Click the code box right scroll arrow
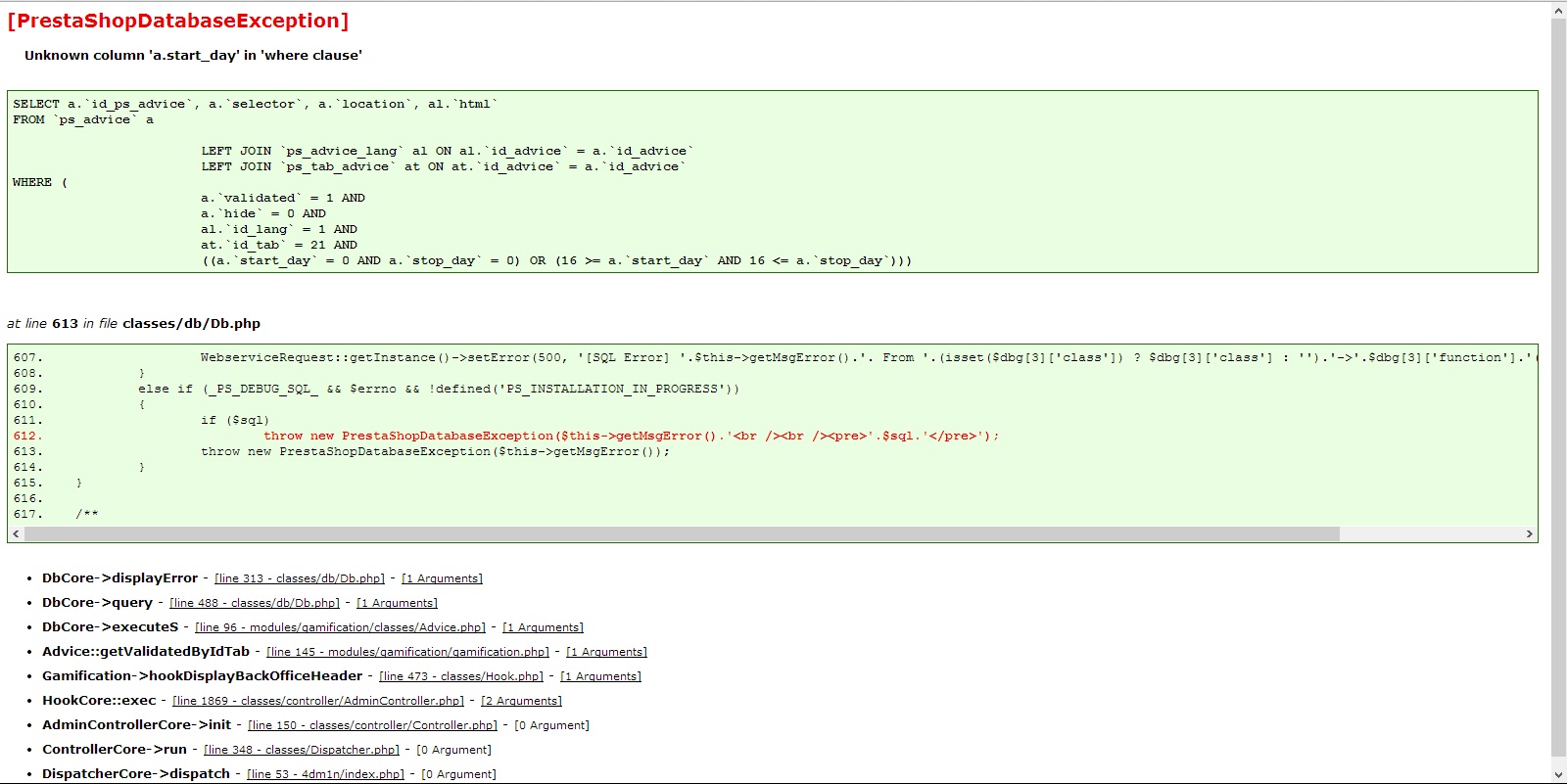Viewport: 1567px width, 784px height. coord(1530,534)
